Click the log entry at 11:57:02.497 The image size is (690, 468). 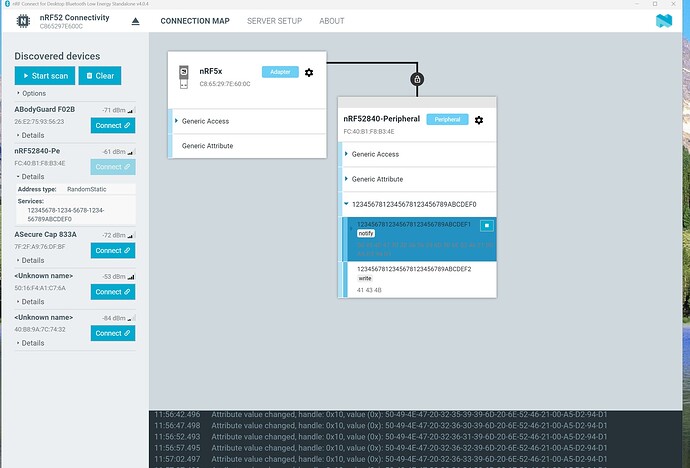[381, 459]
